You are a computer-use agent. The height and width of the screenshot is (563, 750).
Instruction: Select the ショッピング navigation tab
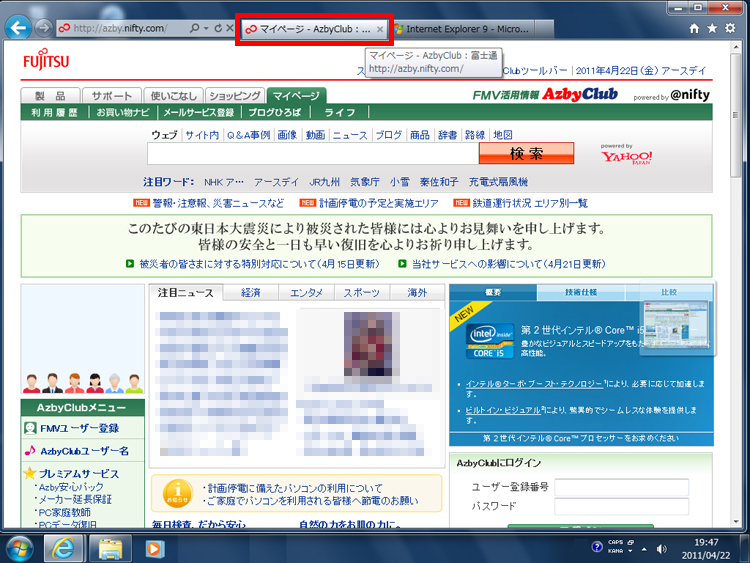click(235, 96)
